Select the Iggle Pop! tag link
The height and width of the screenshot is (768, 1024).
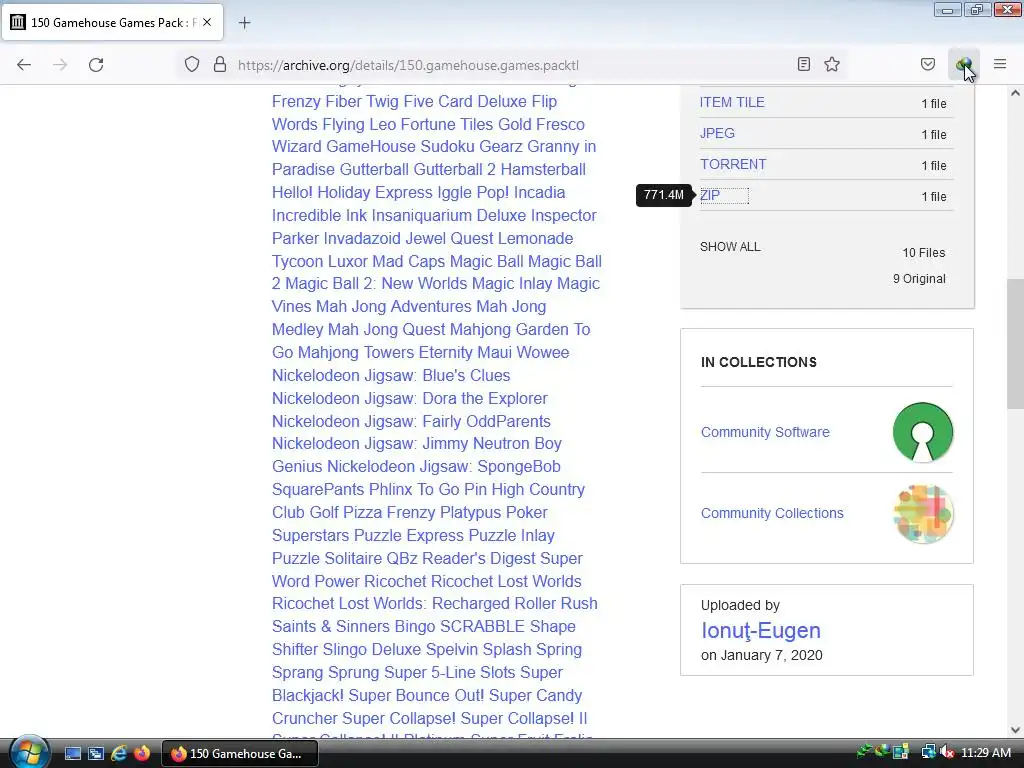pyautogui.click(x=473, y=193)
